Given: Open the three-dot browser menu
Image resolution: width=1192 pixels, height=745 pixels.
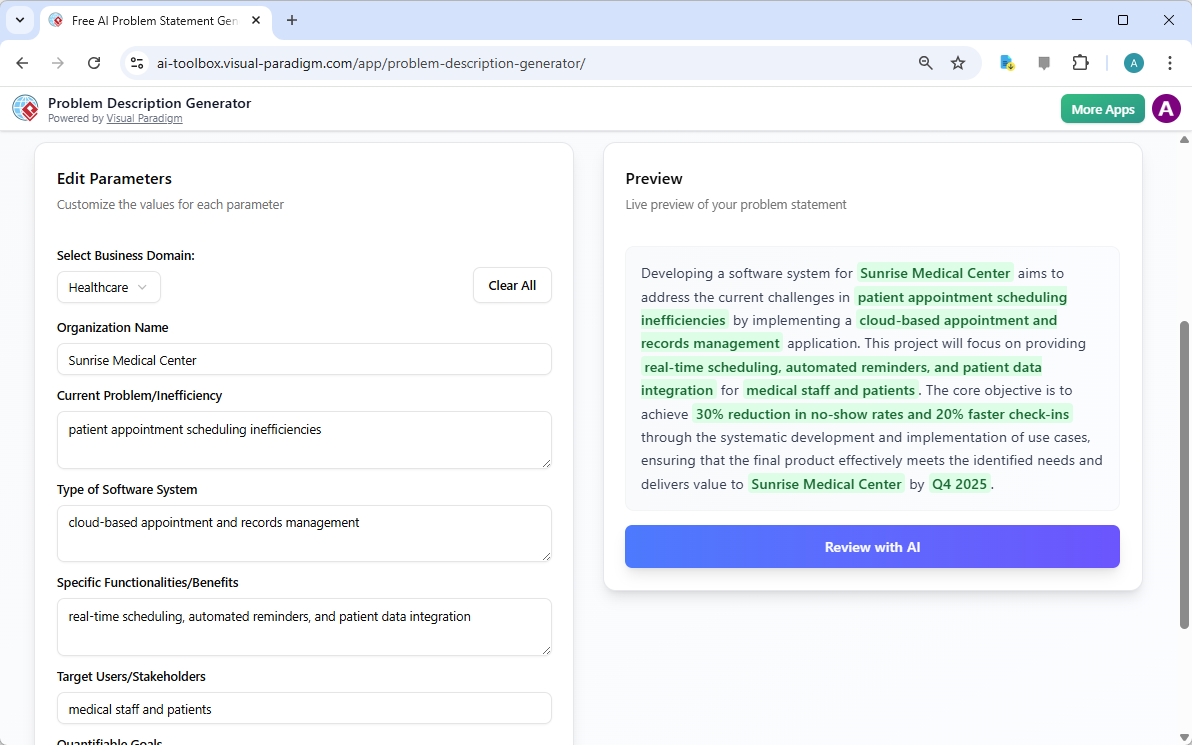Looking at the screenshot, I should tap(1170, 62).
